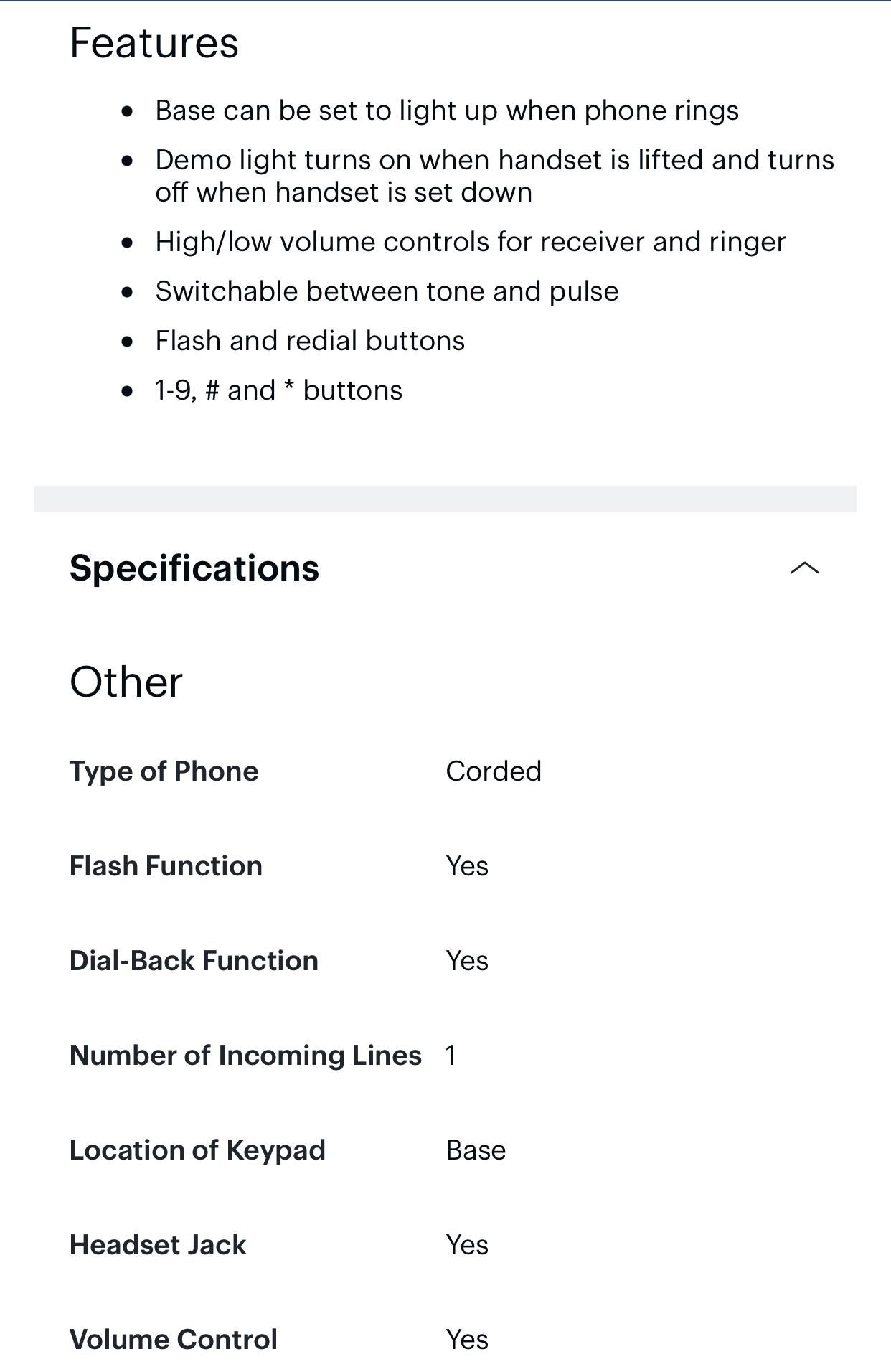This screenshot has width=891, height=1372.
Task: Click the High/low volume controls feature
Action: [x=470, y=243]
